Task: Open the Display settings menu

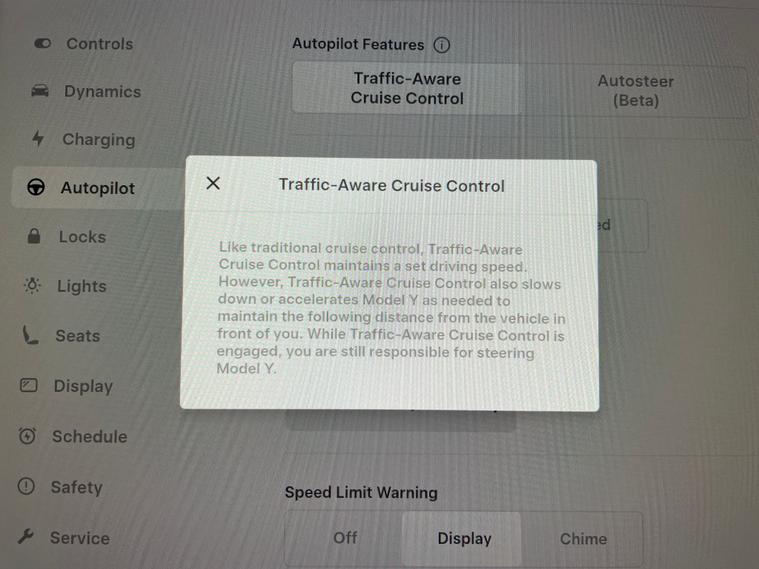Action: click(83, 386)
